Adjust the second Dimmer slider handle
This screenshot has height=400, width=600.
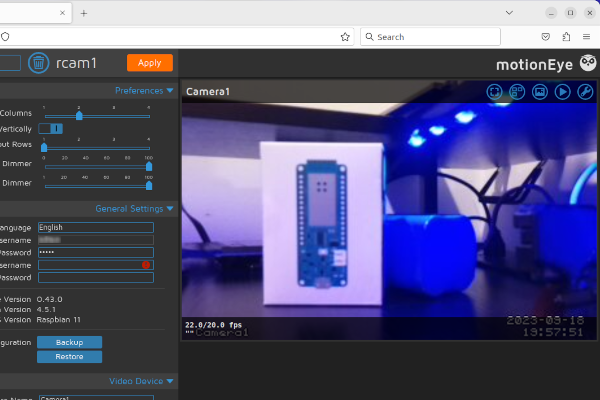point(149,186)
